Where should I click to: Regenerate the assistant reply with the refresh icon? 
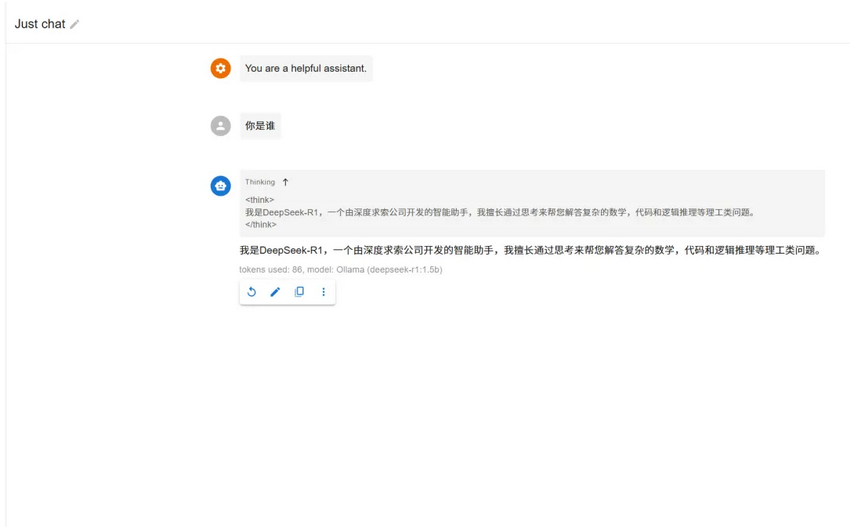pos(251,292)
